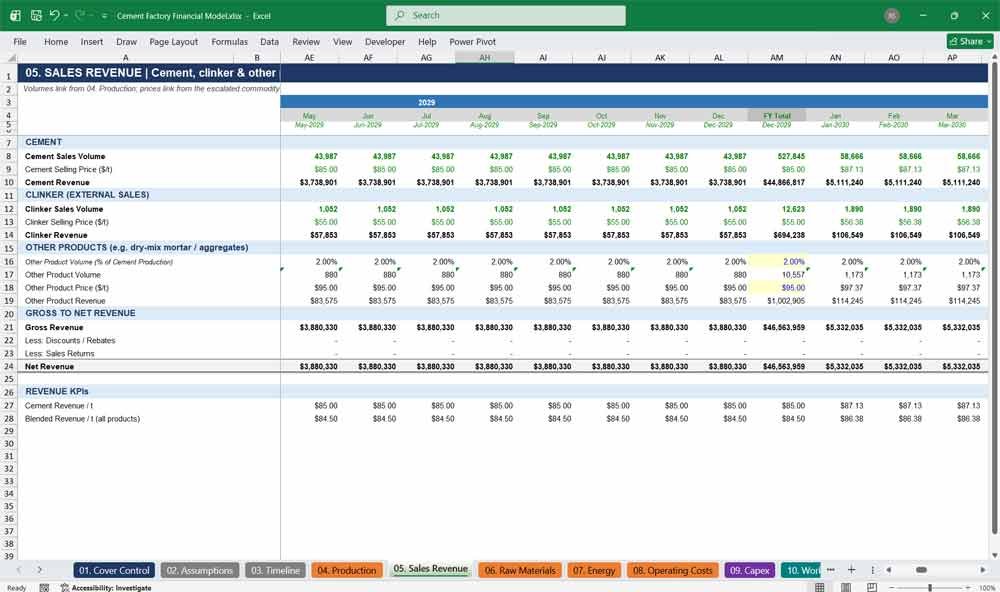The height and width of the screenshot is (592, 1000).
Task: Click the 100% zoom level
Action: coord(987,588)
